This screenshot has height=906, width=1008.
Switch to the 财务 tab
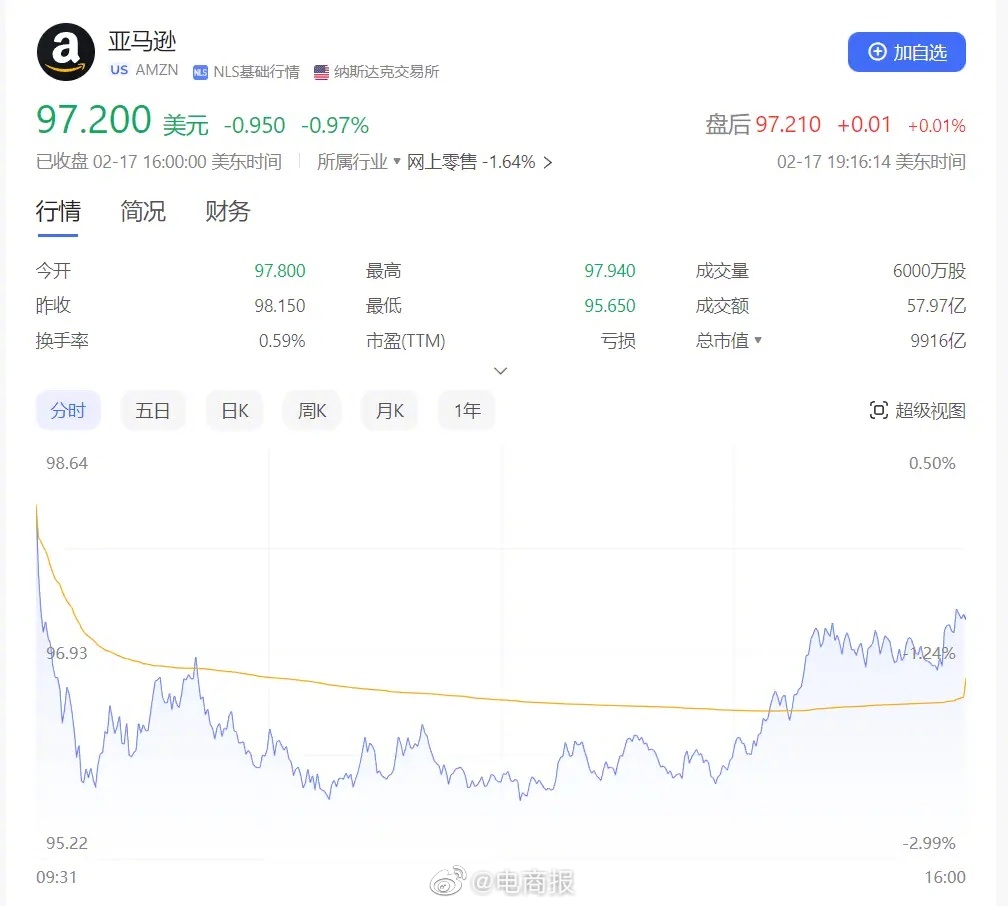point(228,211)
